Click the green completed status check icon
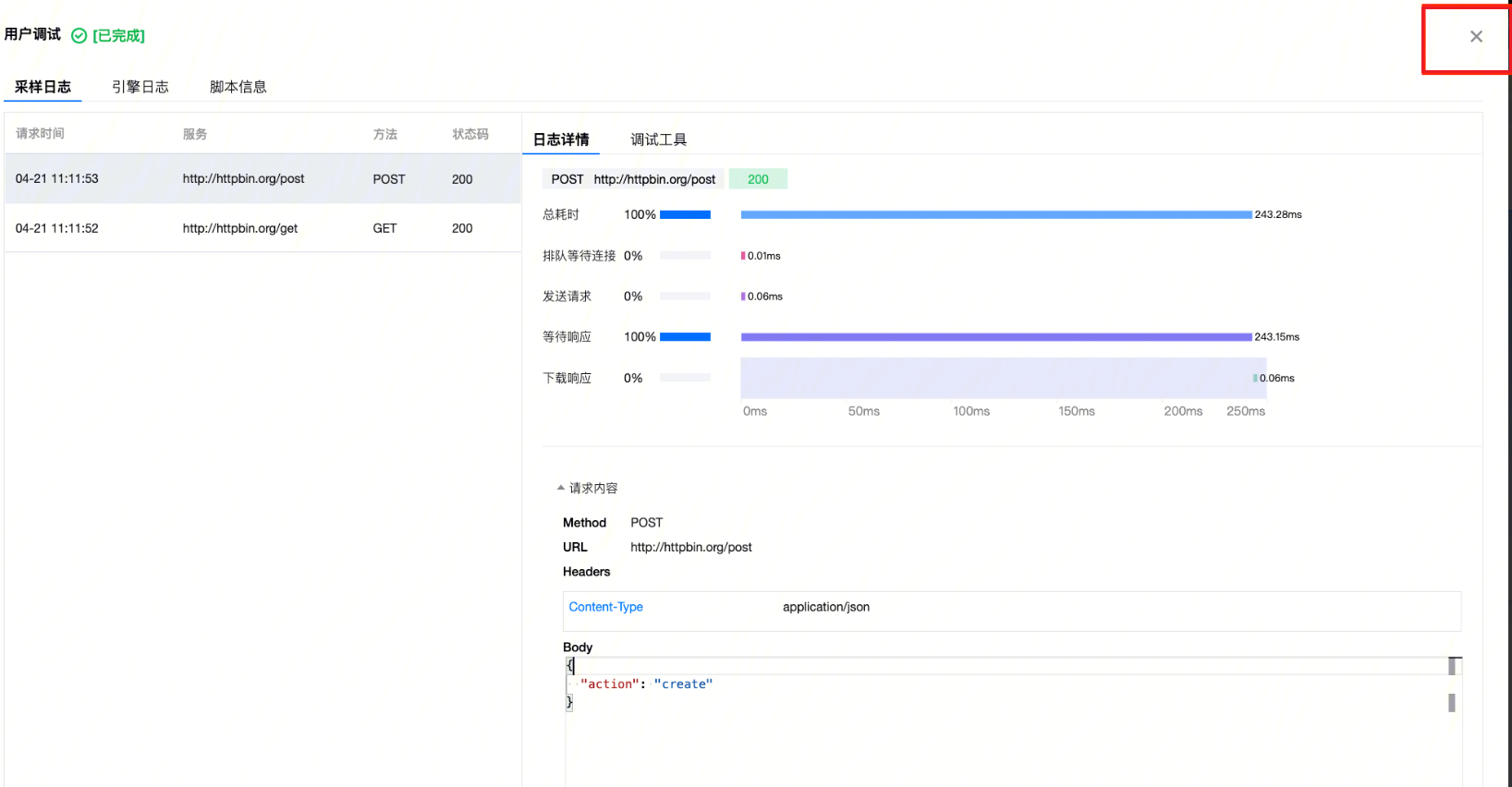The image size is (1512, 787). coord(79,36)
